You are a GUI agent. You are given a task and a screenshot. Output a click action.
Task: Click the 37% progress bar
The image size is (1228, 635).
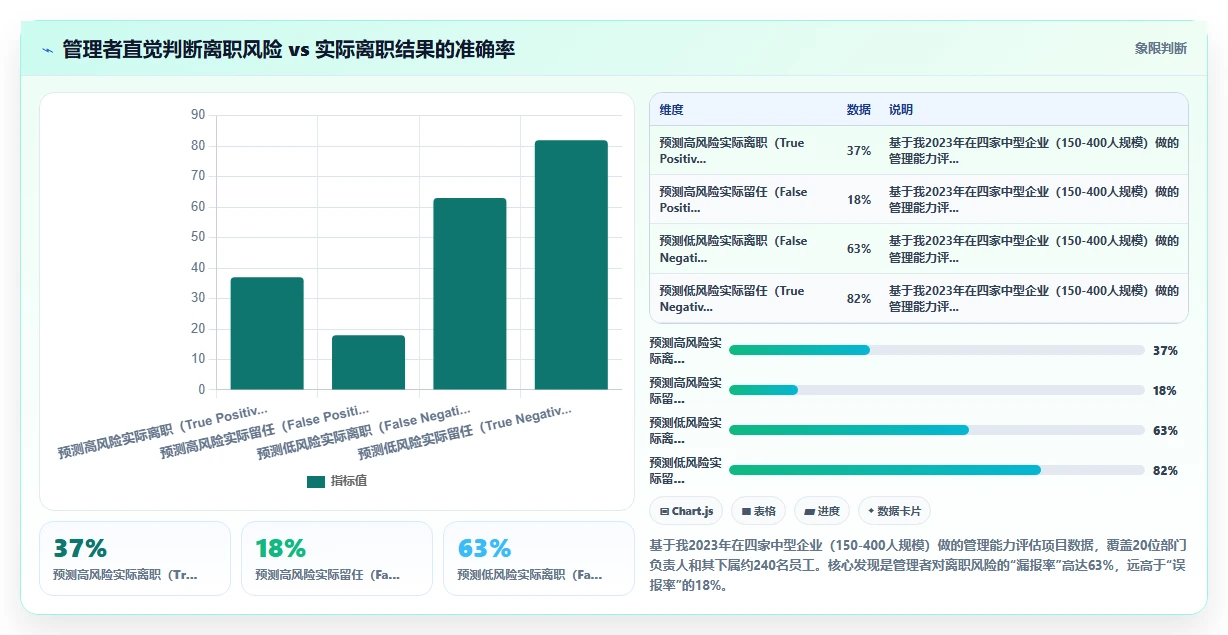[936, 350]
